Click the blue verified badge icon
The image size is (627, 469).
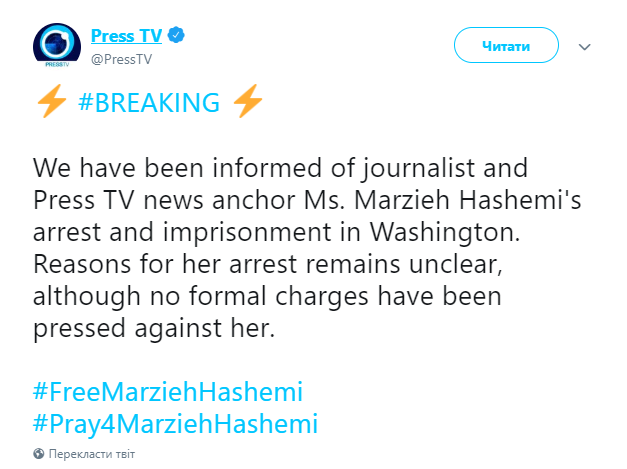click(x=176, y=36)
